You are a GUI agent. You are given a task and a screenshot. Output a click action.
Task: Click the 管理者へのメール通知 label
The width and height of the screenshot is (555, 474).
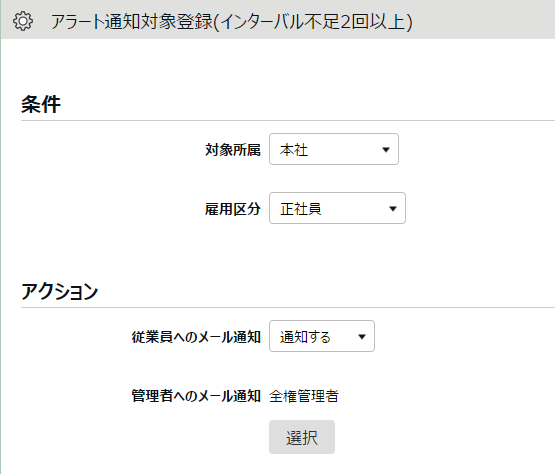[x=196, y=396]
